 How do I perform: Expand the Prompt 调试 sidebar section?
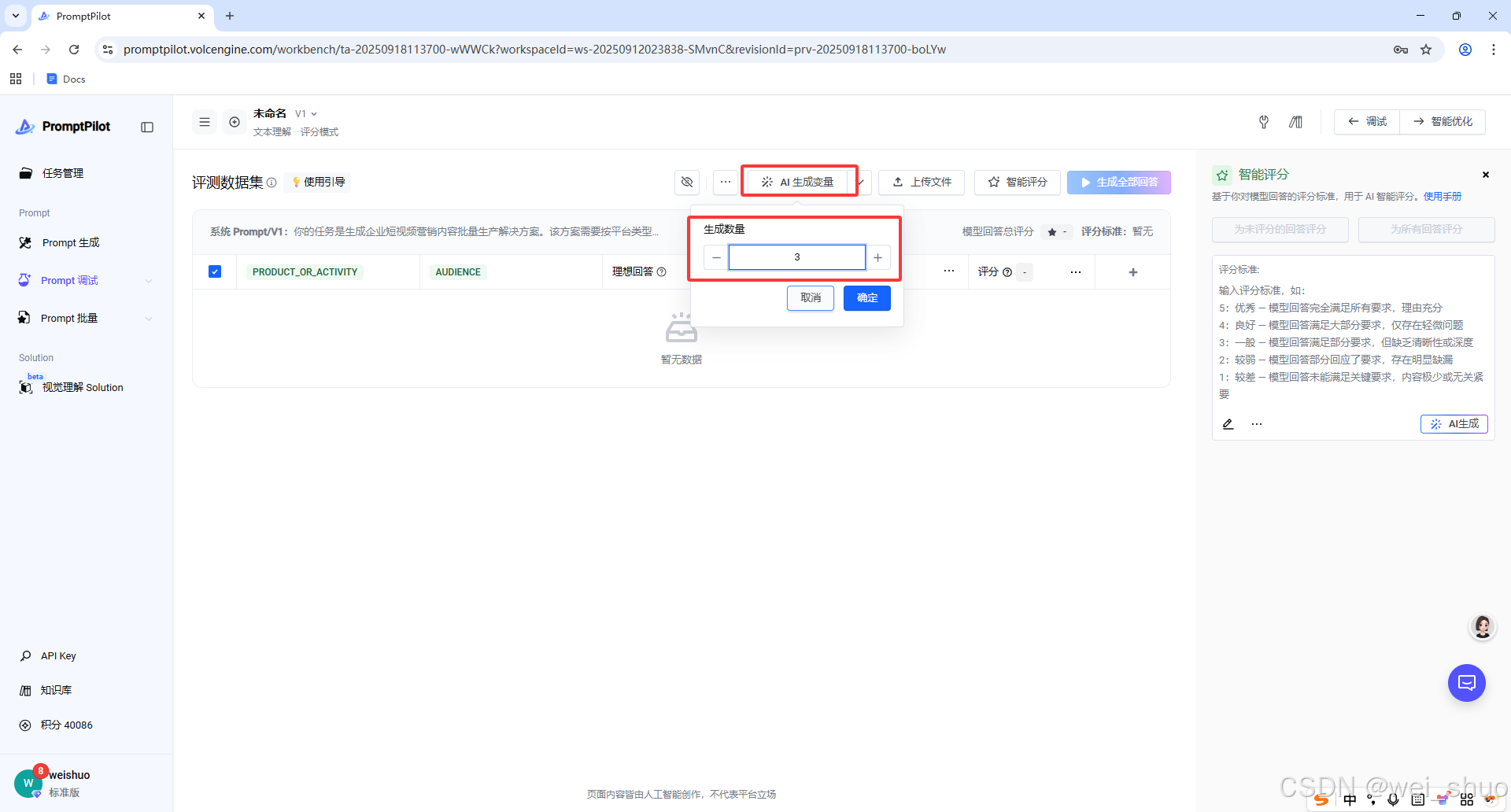[x=149, y=281]
